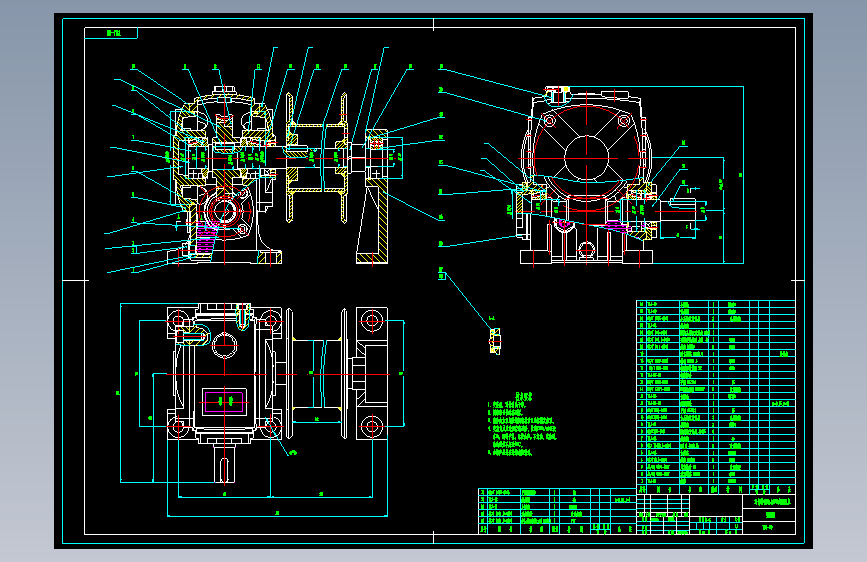This screenshot has width=867, height=562.
Task: Click the drawing number box in the top-left frame corner
Action: 111,33
